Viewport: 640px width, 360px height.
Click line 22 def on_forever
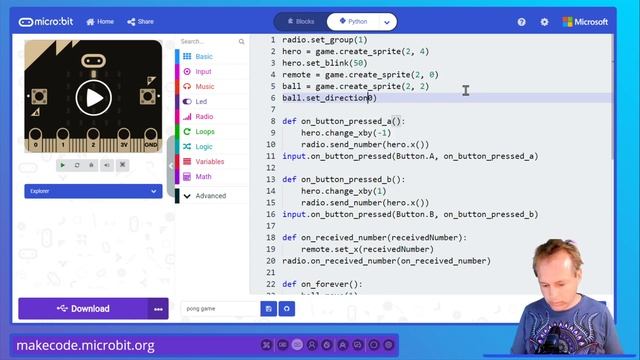click(x=322, y=284)
